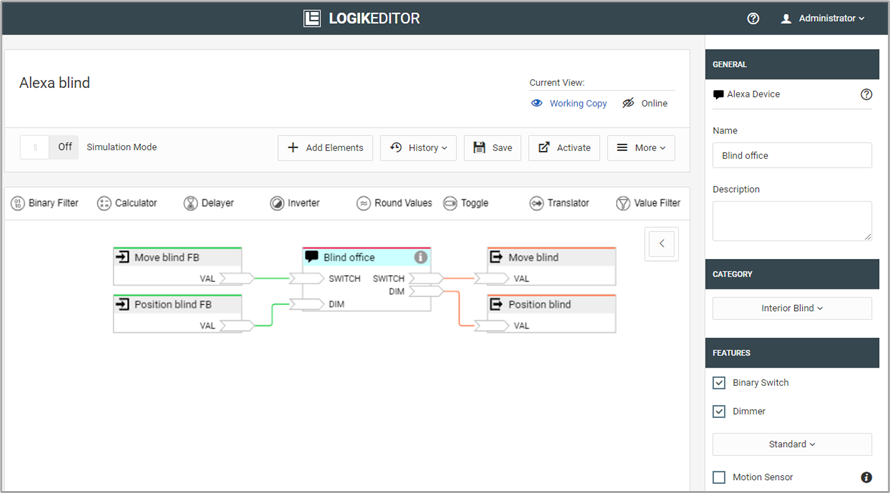Select the Calculator element icon
The image size is (890, 493).
pyautogui.click(x=104, y=203)
